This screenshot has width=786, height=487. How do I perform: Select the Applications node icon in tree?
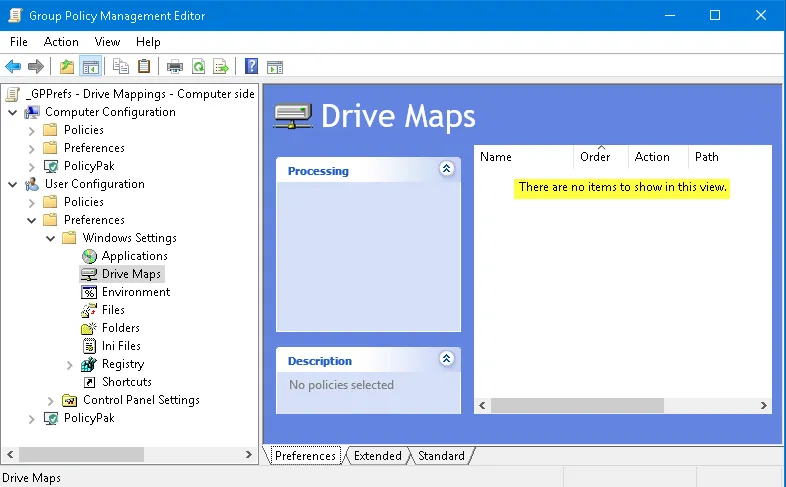90,256
